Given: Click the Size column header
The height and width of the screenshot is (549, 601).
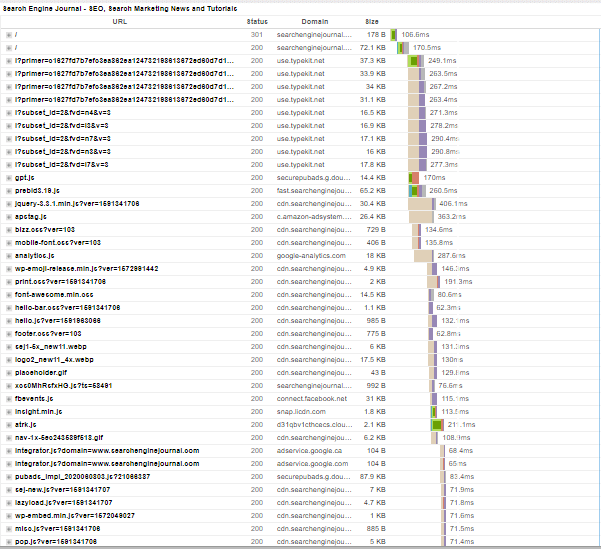Looking at the screenshot, I should 372,22.
